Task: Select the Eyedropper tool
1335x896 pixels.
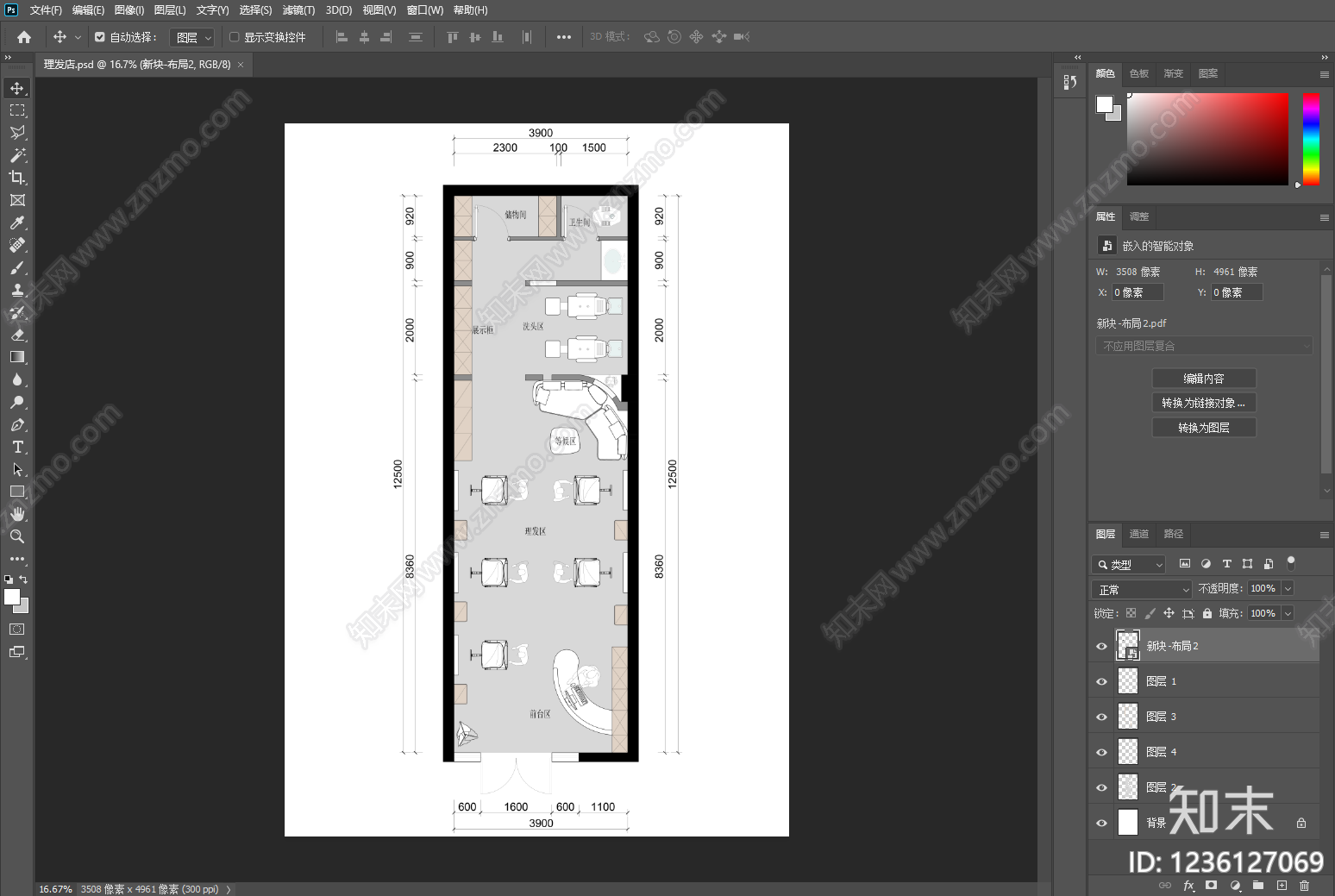Action: tap(17, 222)
